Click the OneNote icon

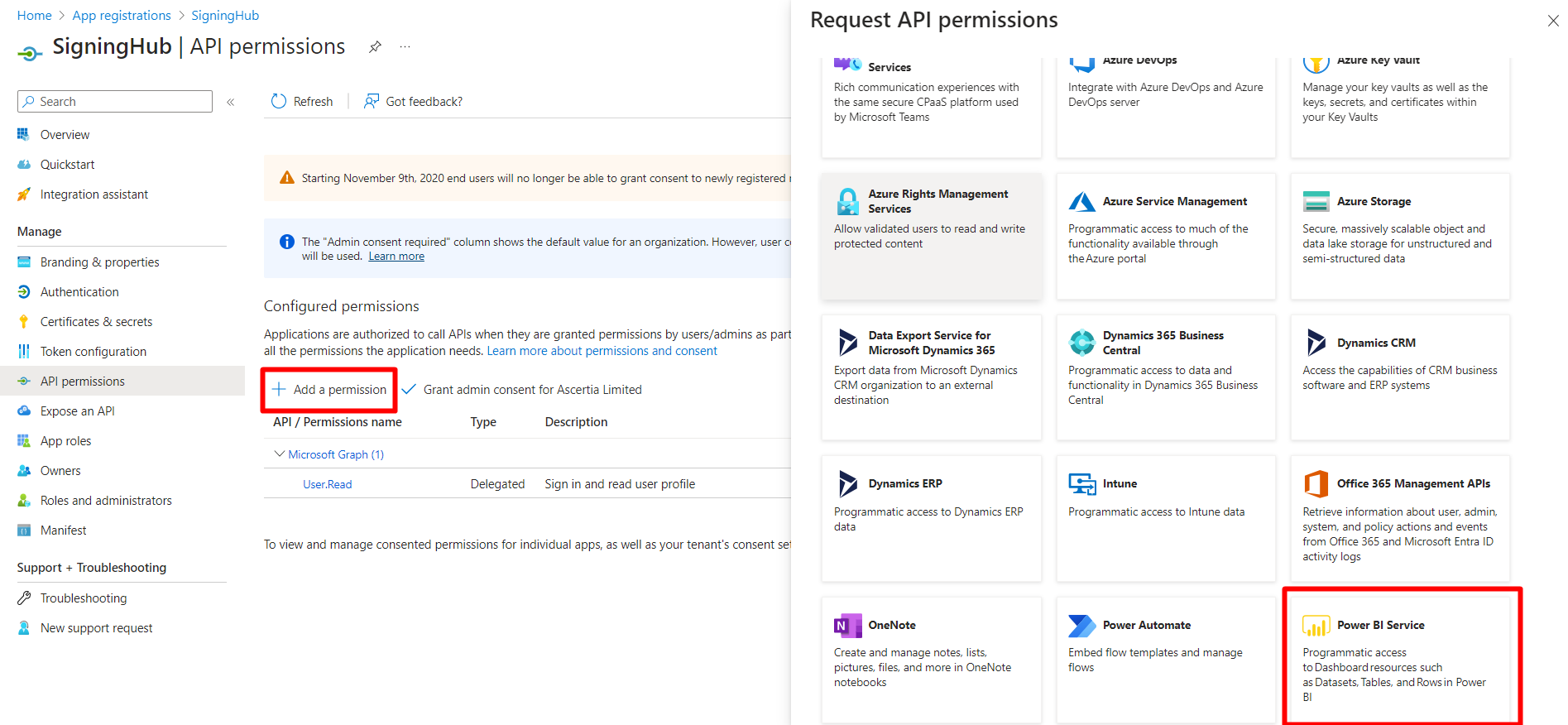point(847,625)
